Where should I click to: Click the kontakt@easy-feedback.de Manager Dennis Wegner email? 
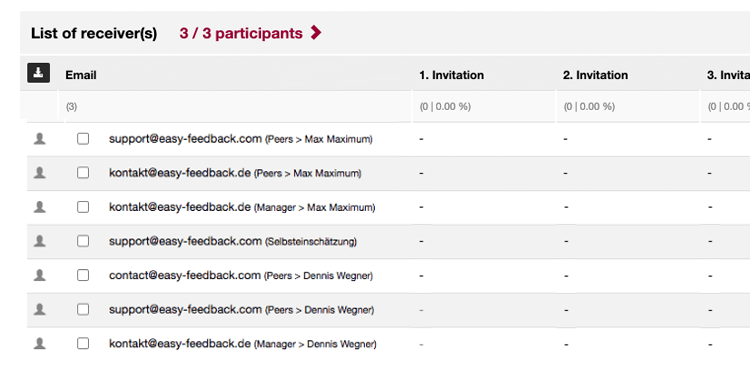(x=180, y=343)
